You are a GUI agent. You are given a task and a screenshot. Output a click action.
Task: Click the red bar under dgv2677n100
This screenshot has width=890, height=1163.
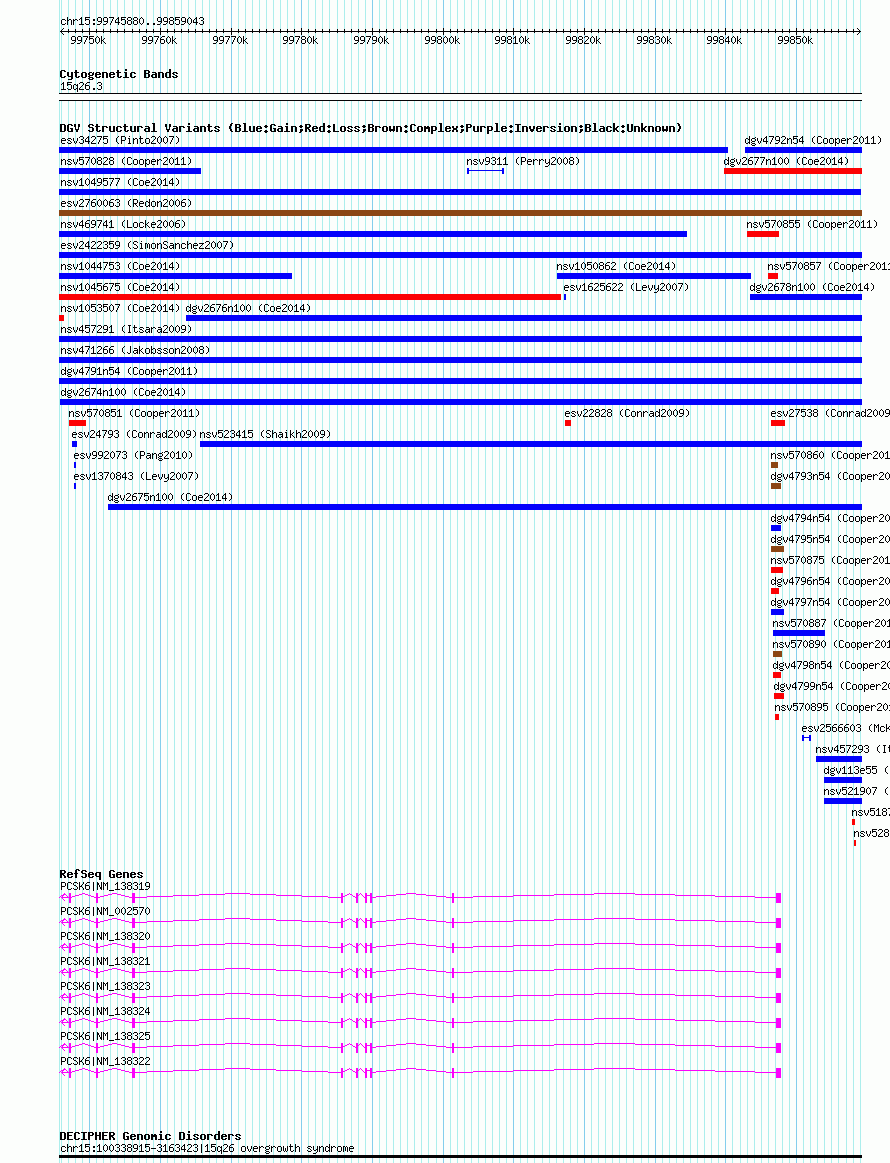[793, 171]
